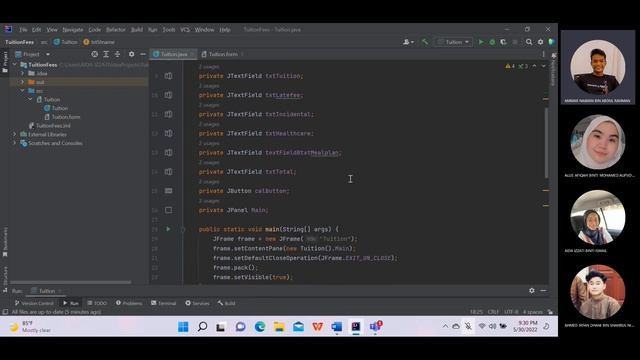640x360 pixels.
Task: Collapse the TuitionFees root node
Action: point(14,64)
